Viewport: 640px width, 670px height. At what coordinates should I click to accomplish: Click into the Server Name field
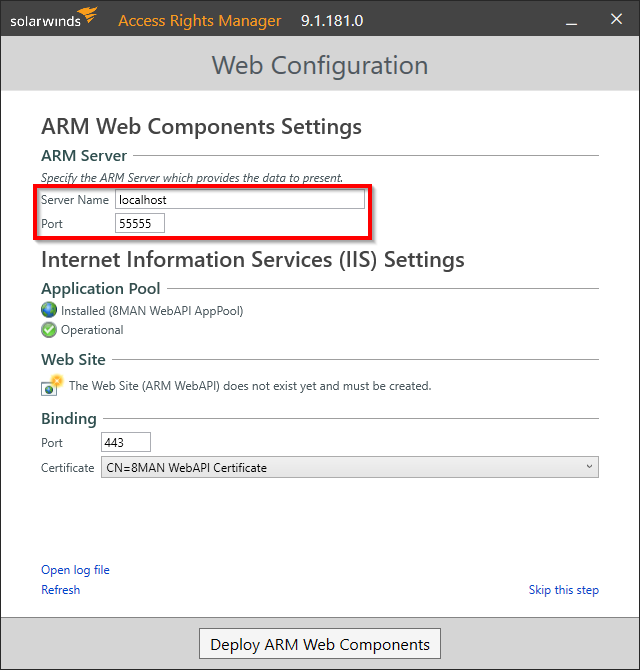pos(240,200)
